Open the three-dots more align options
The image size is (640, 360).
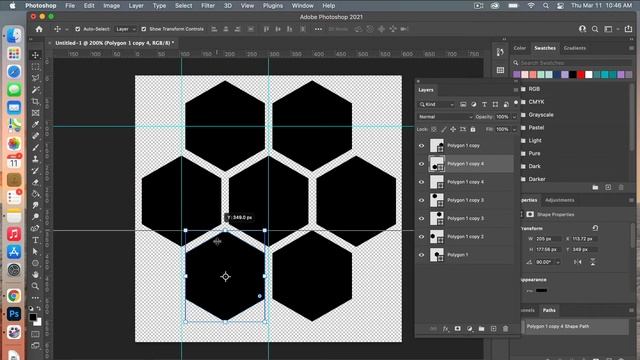(318, 29)
